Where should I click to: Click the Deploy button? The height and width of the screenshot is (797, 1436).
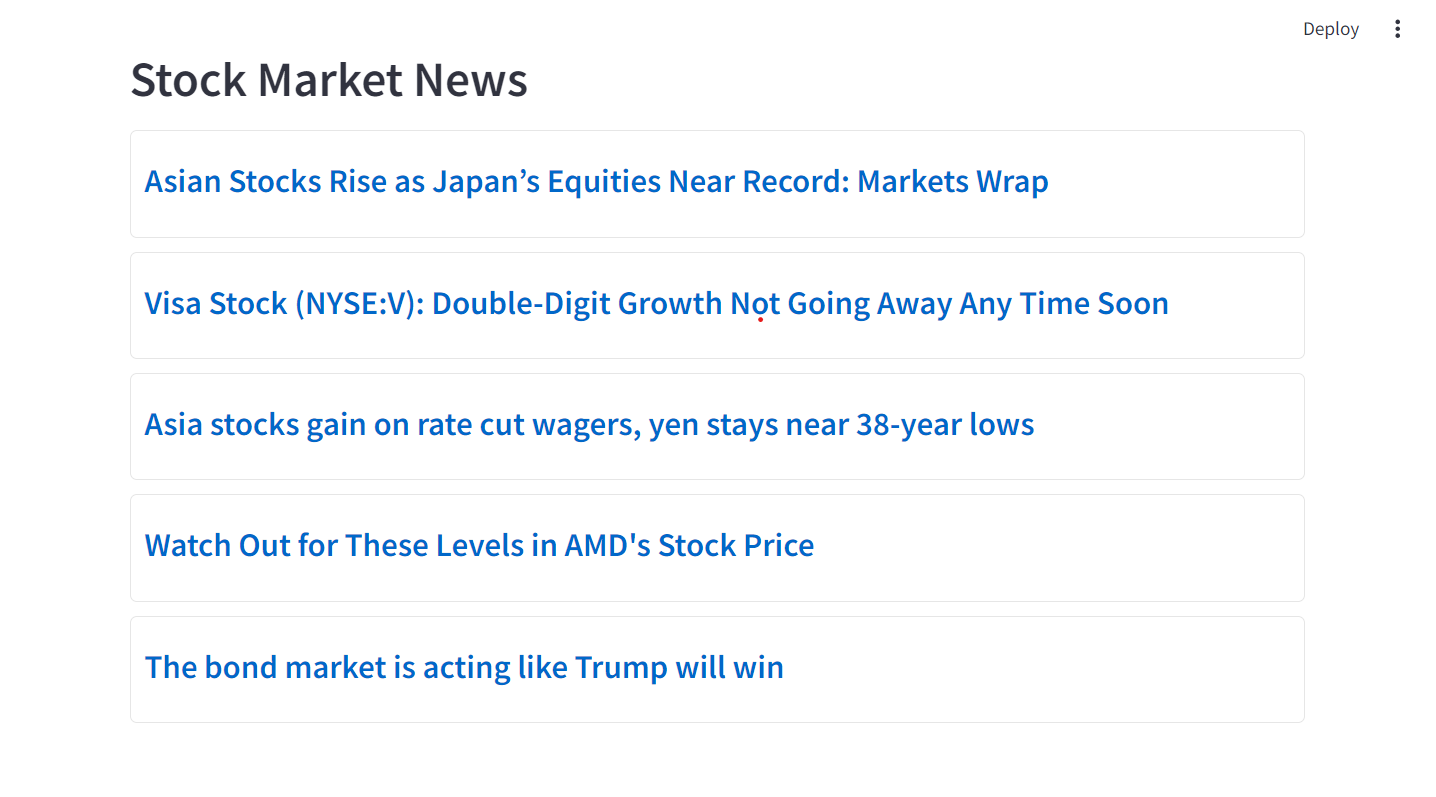pos(1330,29)
